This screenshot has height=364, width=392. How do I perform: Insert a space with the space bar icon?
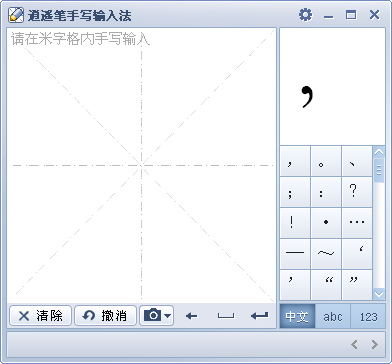click(226, 316)
